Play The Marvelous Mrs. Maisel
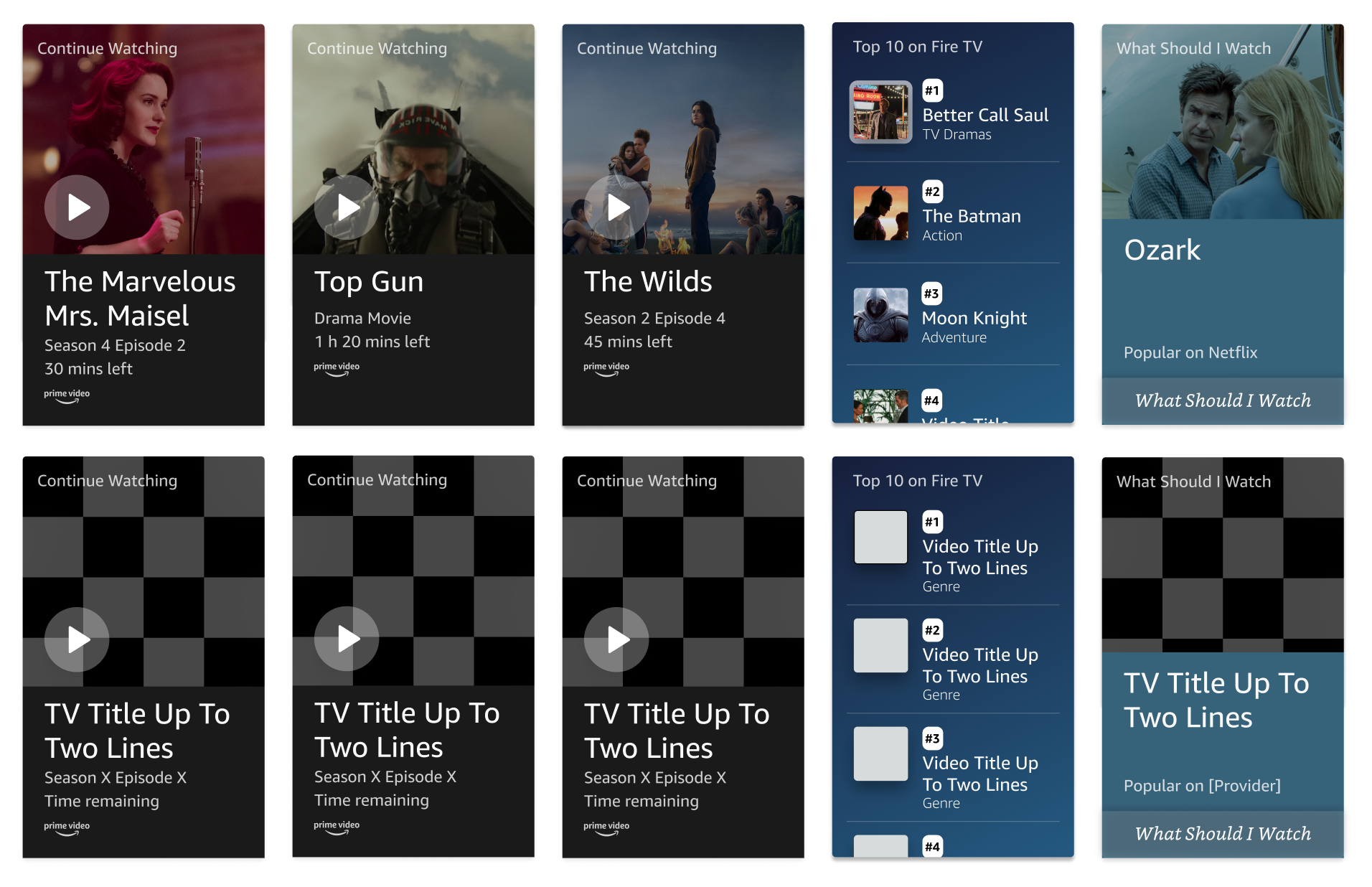 tap(77, 207)
